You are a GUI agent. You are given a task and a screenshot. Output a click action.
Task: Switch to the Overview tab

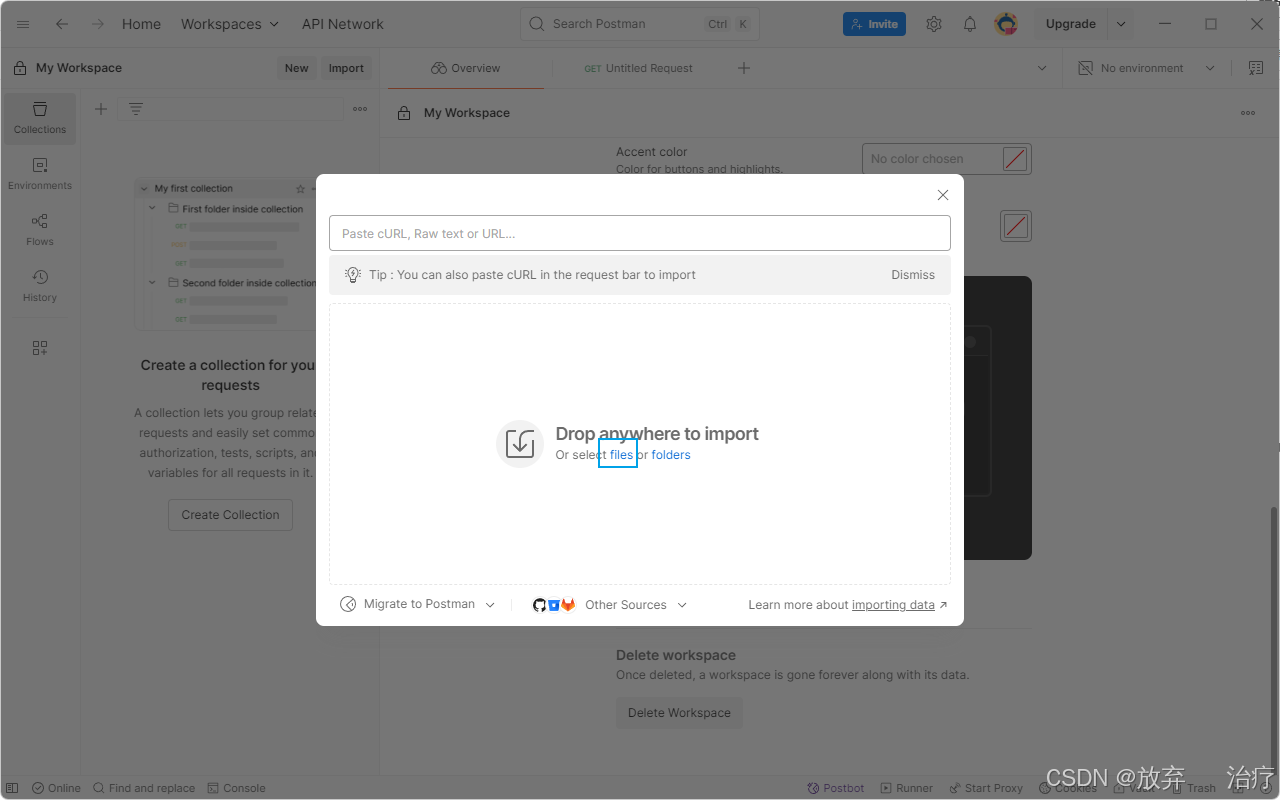pyautogui.click(x=466, y=68)
